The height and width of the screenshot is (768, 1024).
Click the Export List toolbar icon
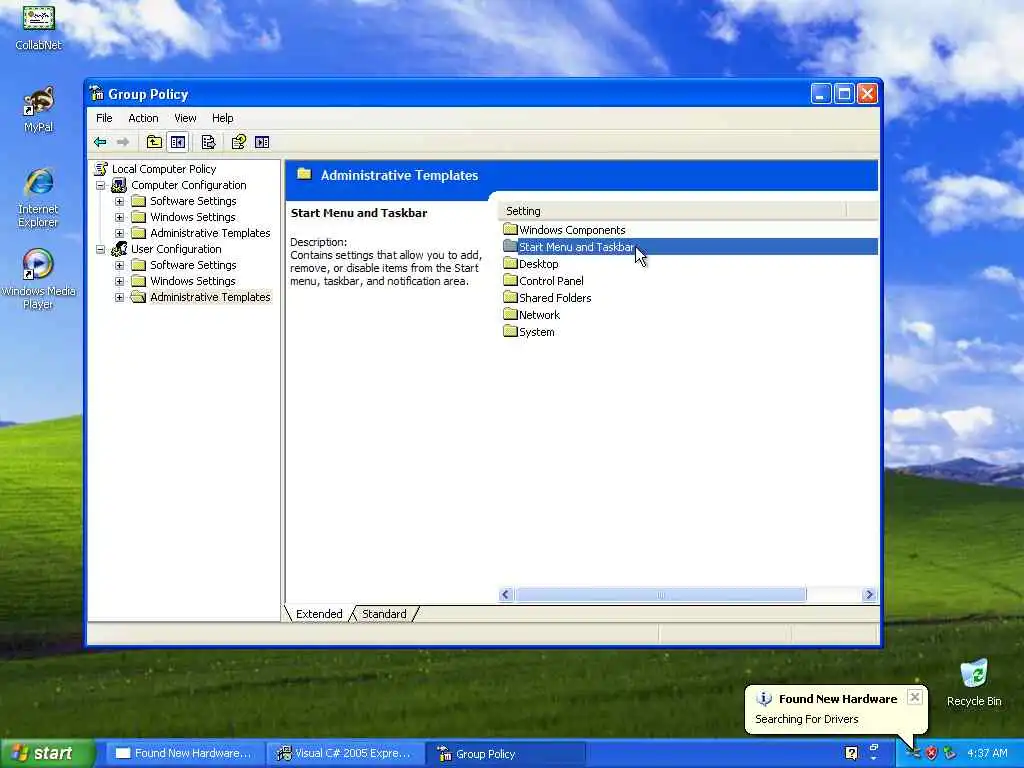click(x=208, y=142)
